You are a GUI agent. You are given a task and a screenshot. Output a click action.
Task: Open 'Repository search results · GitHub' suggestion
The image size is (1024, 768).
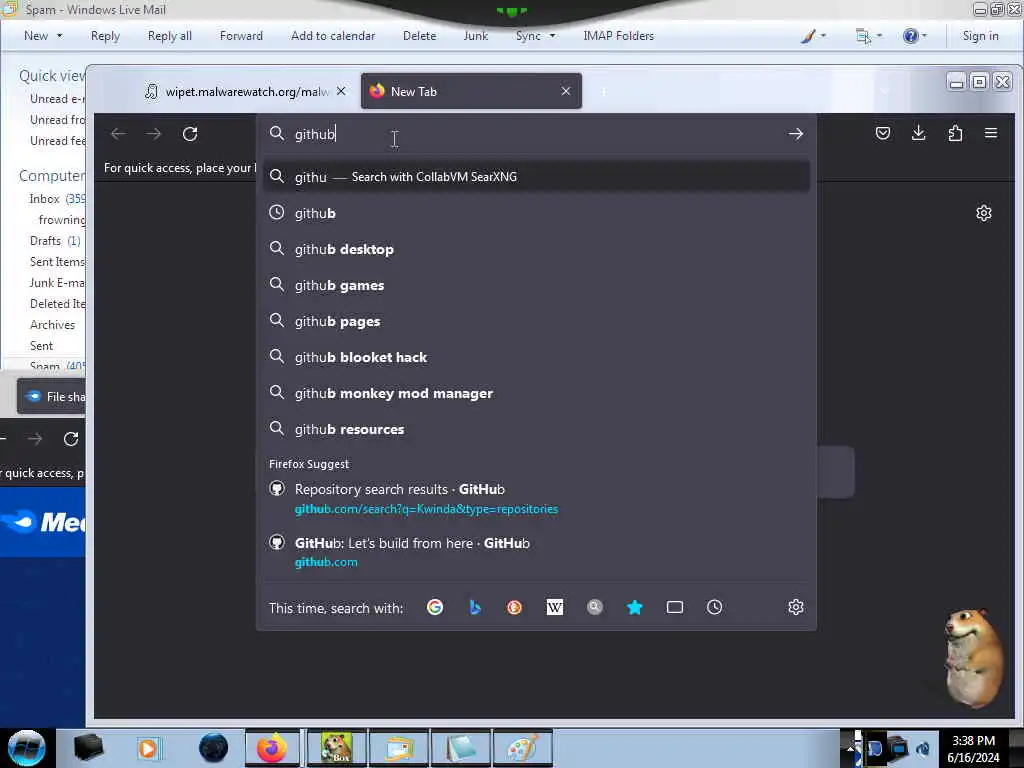(x=536, y=499)
